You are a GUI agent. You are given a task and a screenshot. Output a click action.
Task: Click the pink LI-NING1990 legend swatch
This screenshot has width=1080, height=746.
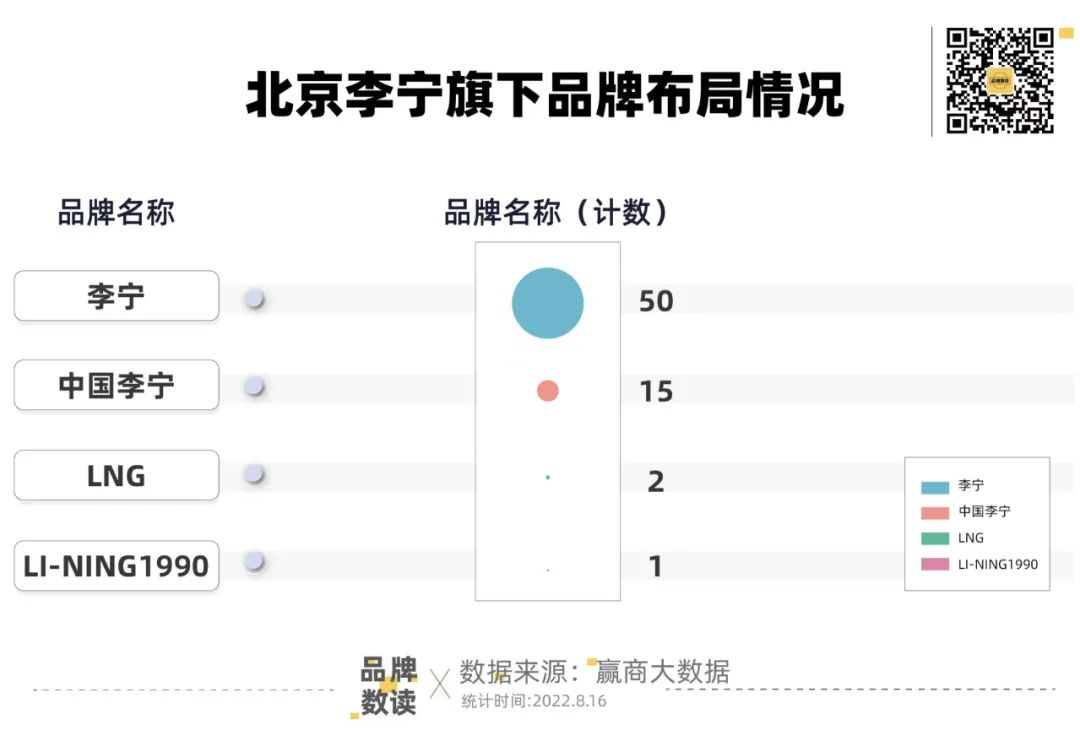coord(935,565)
